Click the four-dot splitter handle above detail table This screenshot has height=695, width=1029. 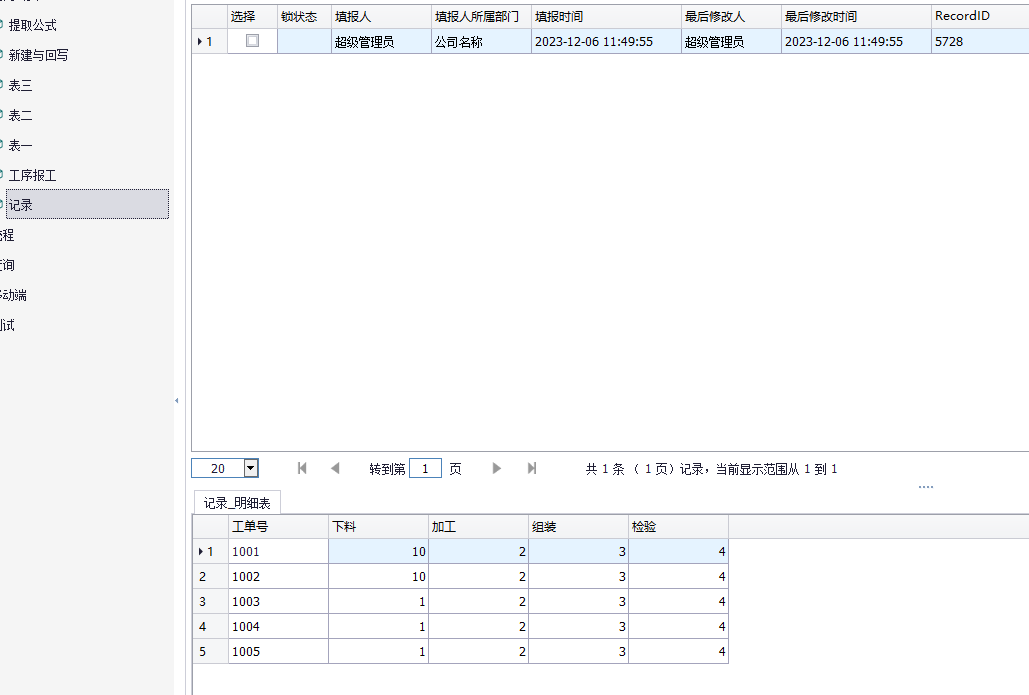click(925, 487)
